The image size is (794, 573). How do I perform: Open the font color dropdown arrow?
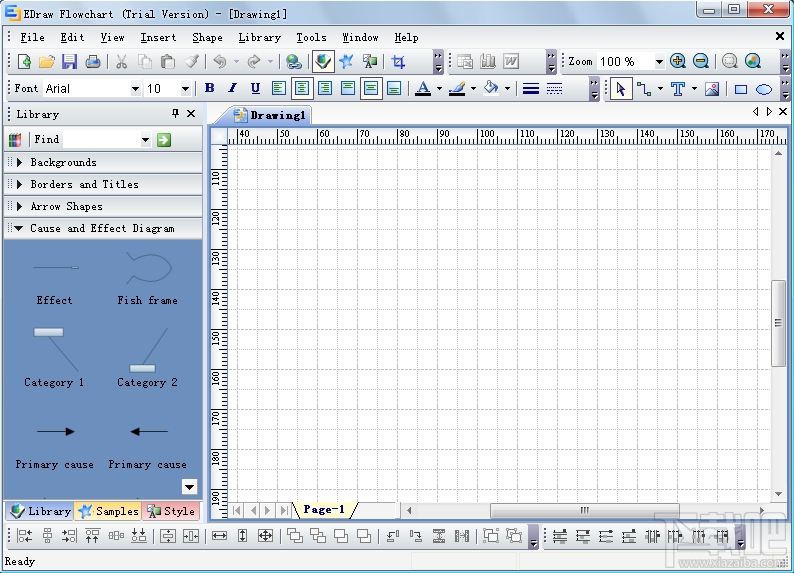click(x=439, y=89)
